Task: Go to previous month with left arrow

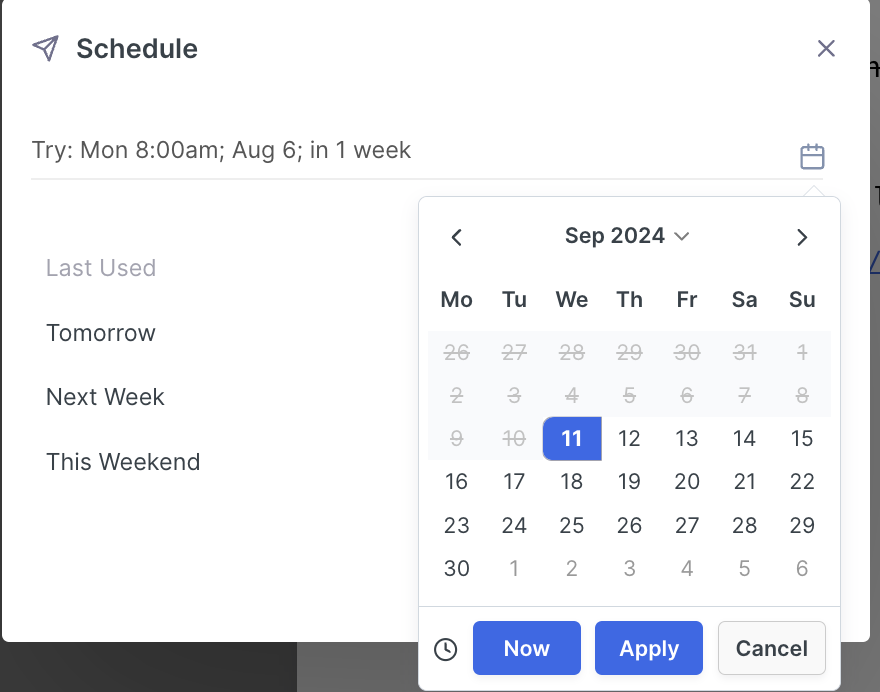Action: click(457, 237)
